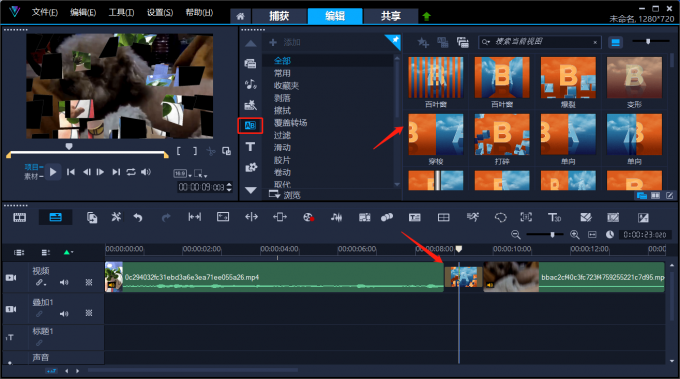This screenshot has height=379, width=680.
Task: Open the Title (T) library icon
Action: 250,147
